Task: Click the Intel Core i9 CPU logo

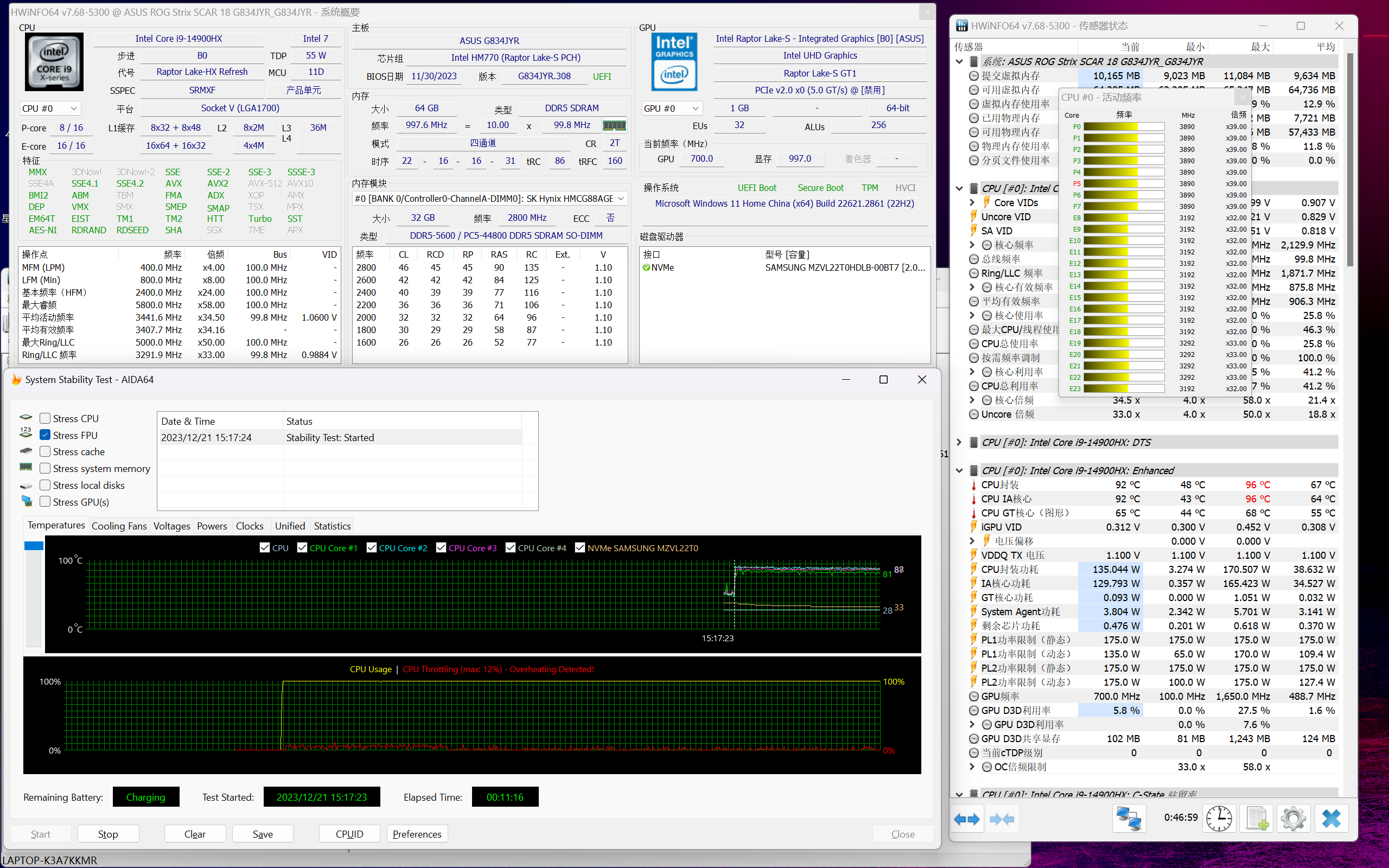Action: coord(54,62)
